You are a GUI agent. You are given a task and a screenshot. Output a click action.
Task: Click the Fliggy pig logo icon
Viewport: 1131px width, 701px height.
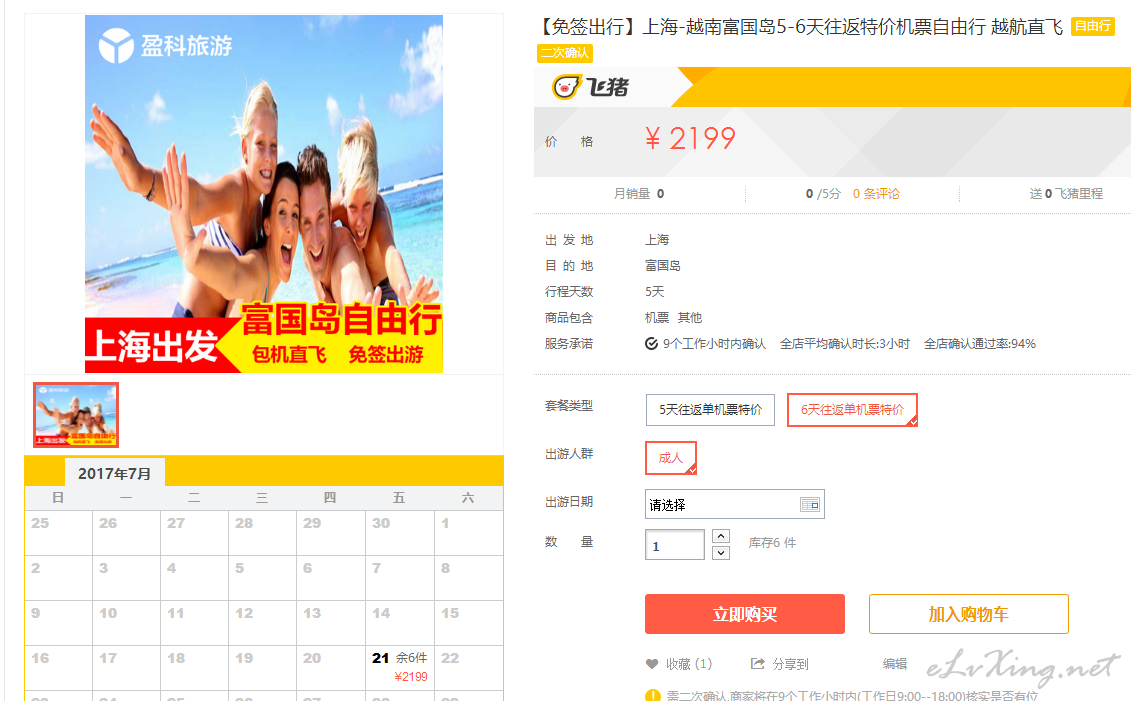566,87
